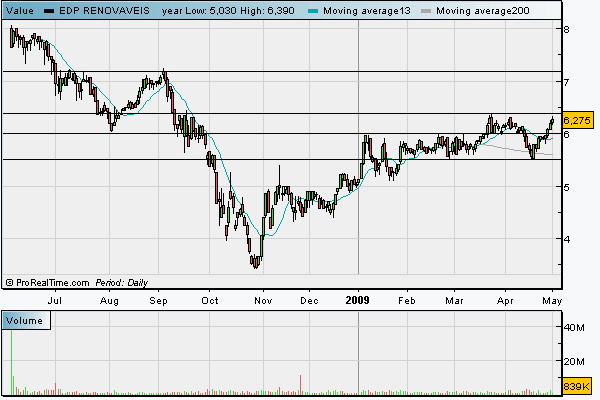Viewport: 600px width, 400px height.
Task: Click the Nov label on the time axis
Action: [263, 301]
